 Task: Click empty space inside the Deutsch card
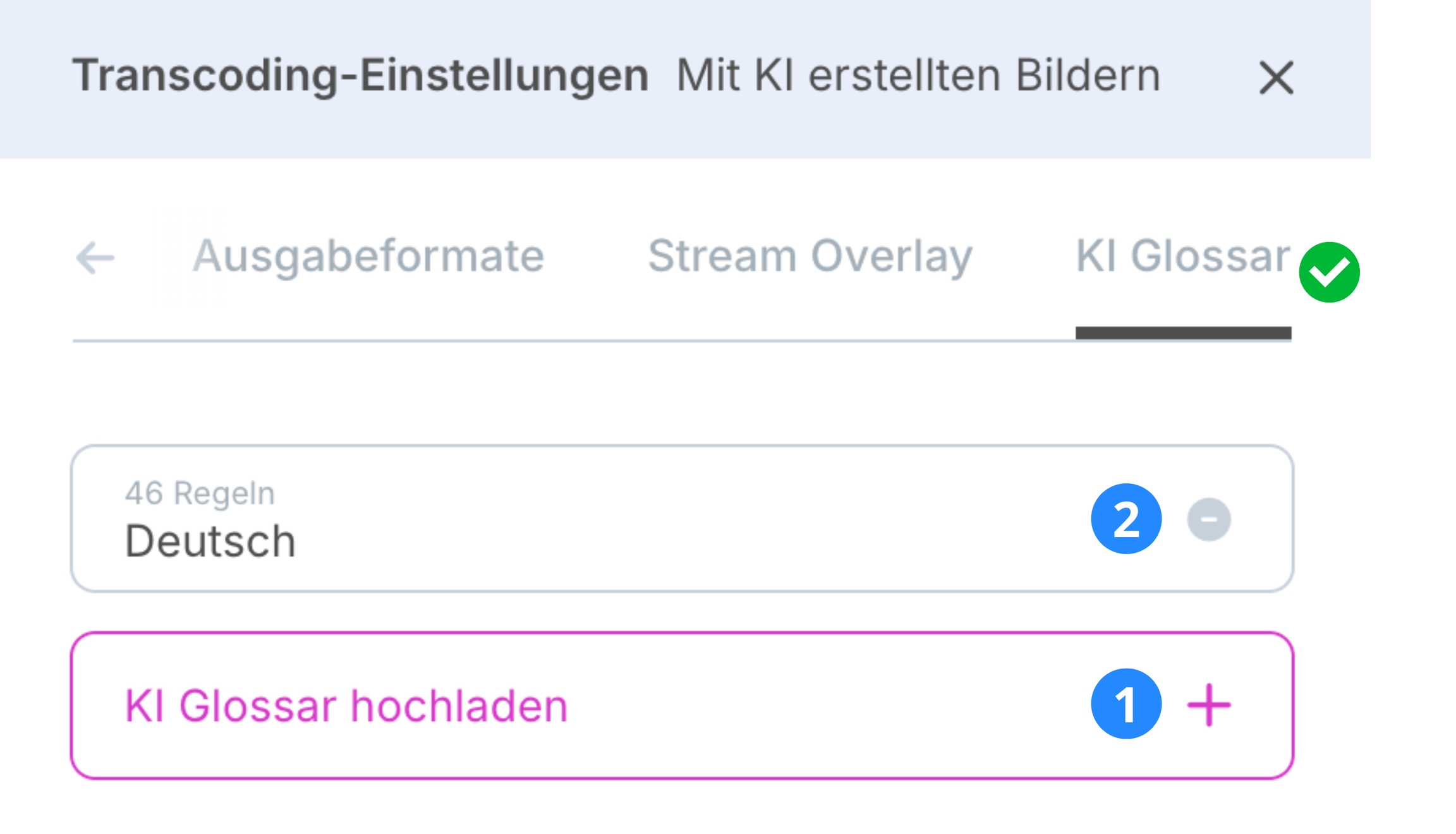click(695, 519)
